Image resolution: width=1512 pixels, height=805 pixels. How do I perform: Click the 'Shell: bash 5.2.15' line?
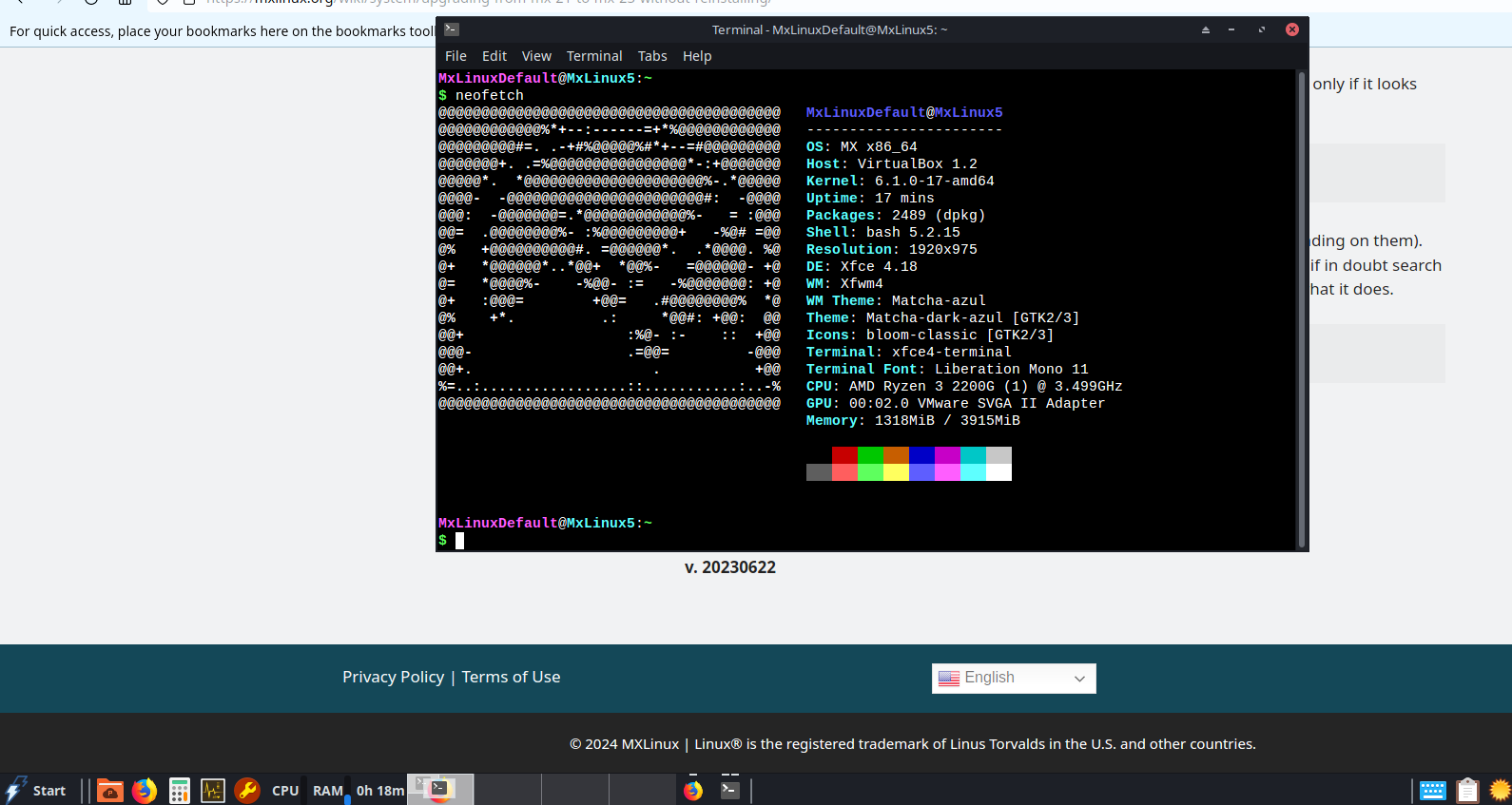pyautogui.click(x=883, y=232)
